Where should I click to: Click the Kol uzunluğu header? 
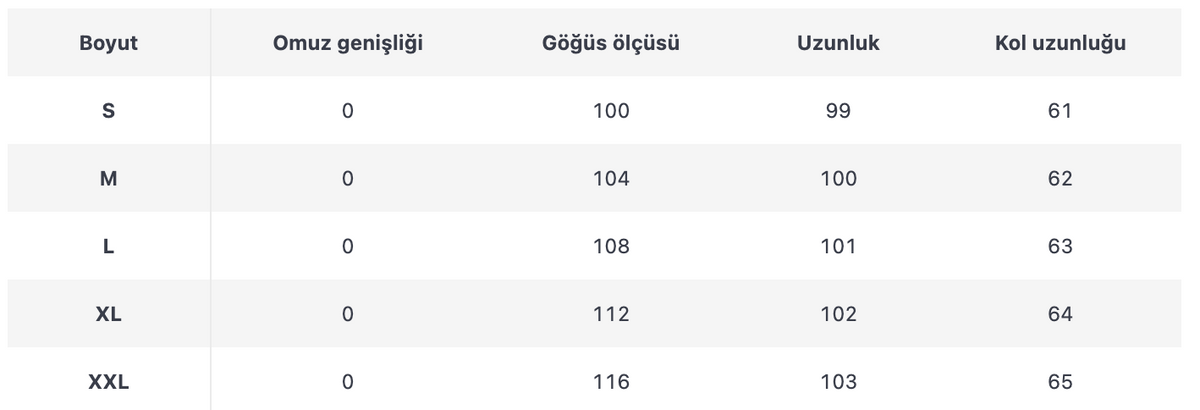1060,45
